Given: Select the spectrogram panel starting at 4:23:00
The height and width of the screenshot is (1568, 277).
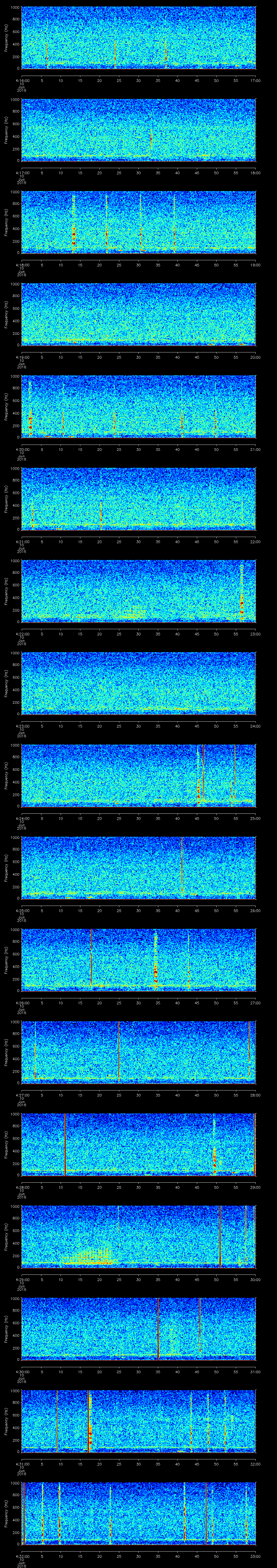Looking at the screenshot, I should click(x=138, y=683).
